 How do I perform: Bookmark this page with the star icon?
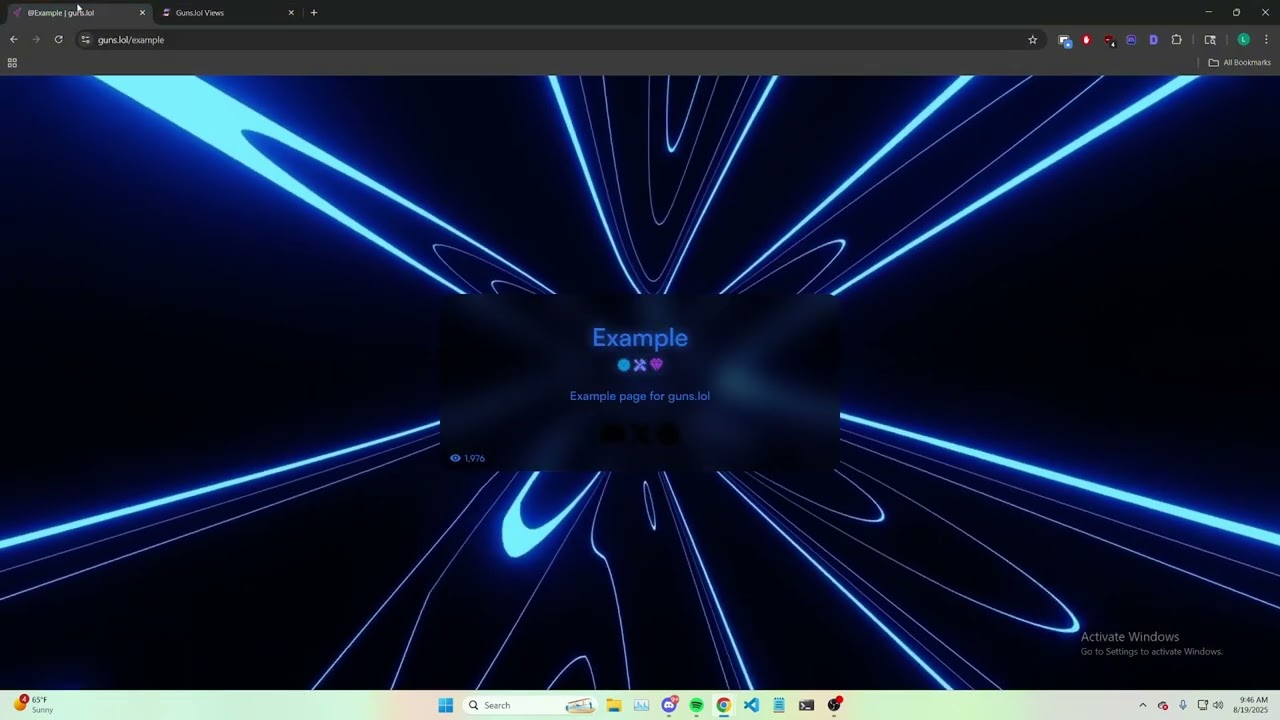(x=1033, y=40)
